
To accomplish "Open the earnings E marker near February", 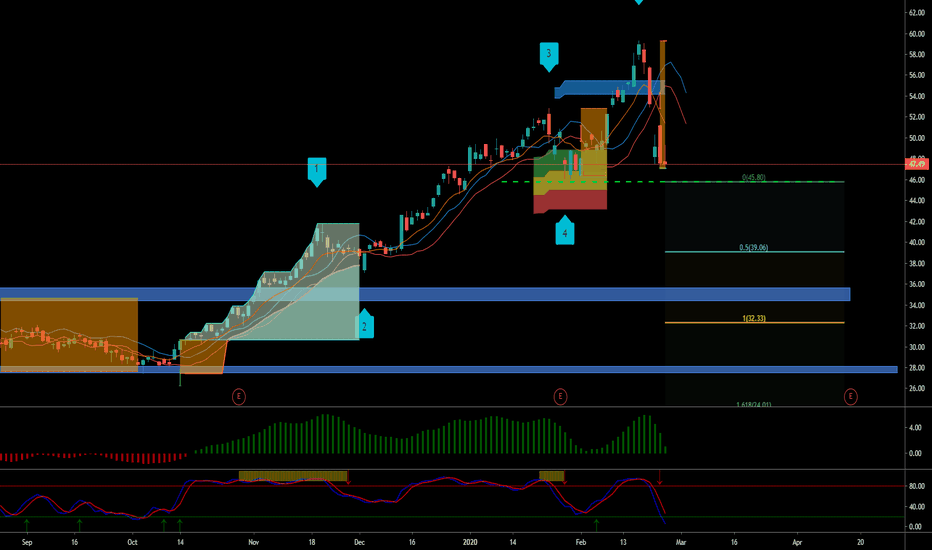I will pos(560,396).
